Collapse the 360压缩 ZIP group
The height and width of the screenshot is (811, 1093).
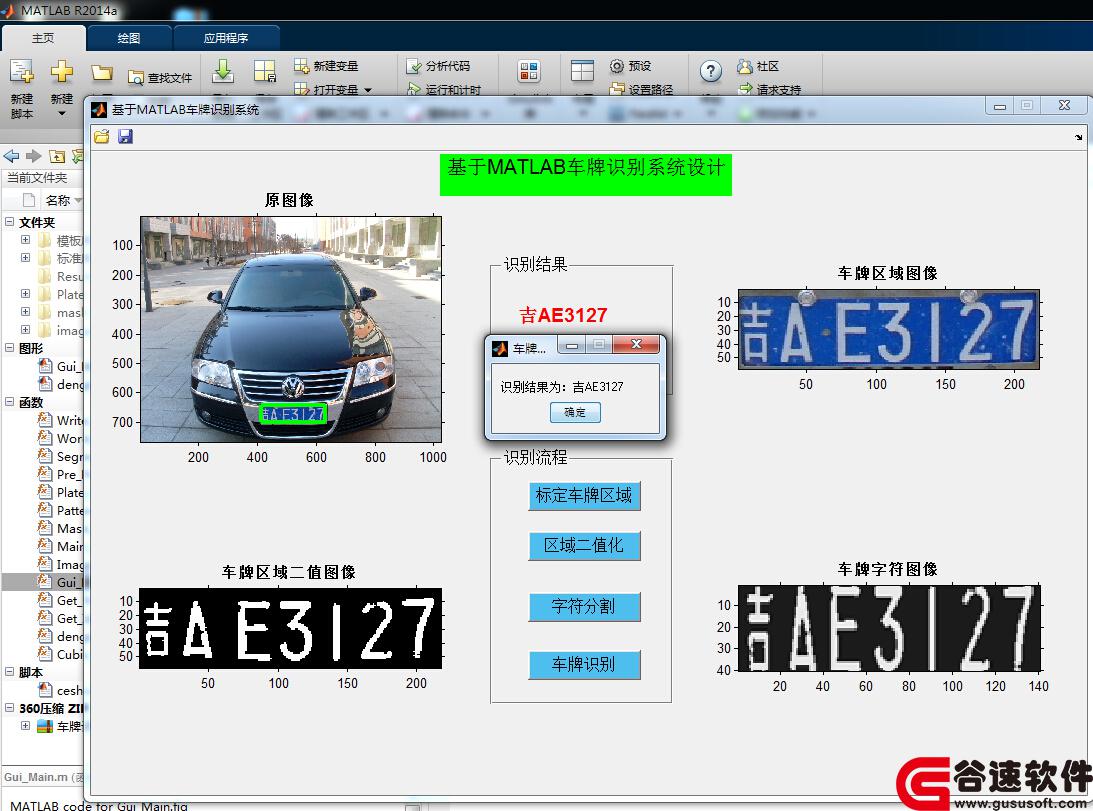[x=10, y=708]
